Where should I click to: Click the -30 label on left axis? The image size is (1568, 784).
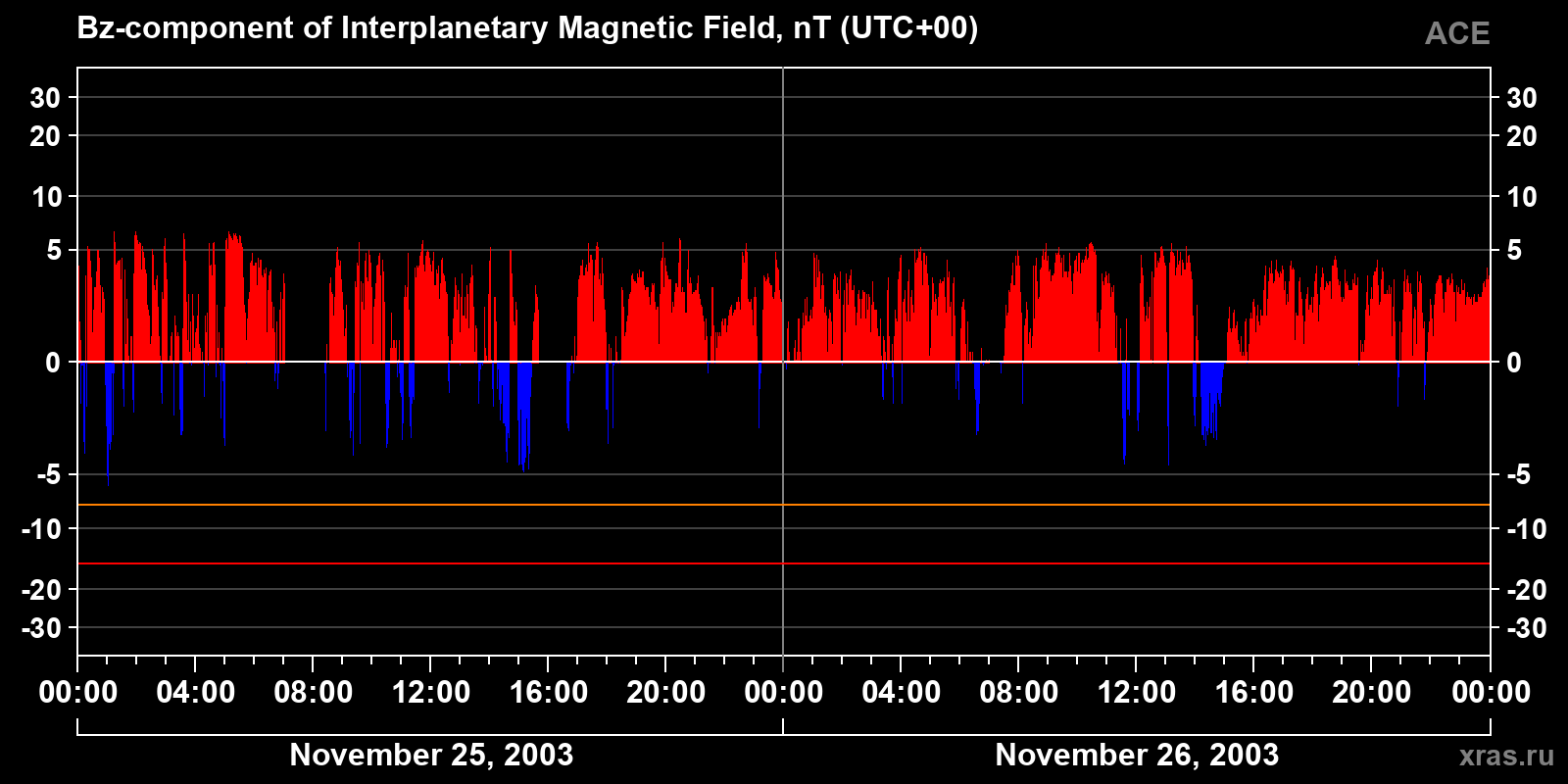click(42, 628)
